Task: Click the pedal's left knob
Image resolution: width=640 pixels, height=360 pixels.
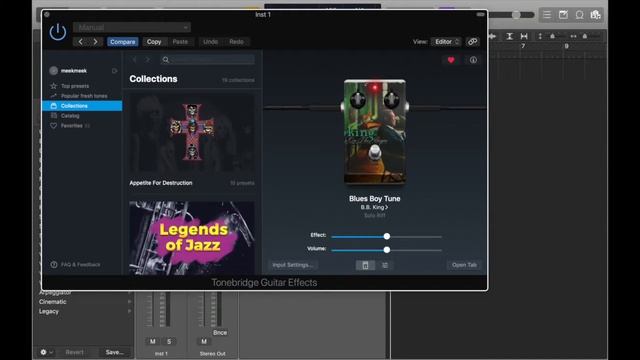Action: pyautogui.click(x=358, y=99)
